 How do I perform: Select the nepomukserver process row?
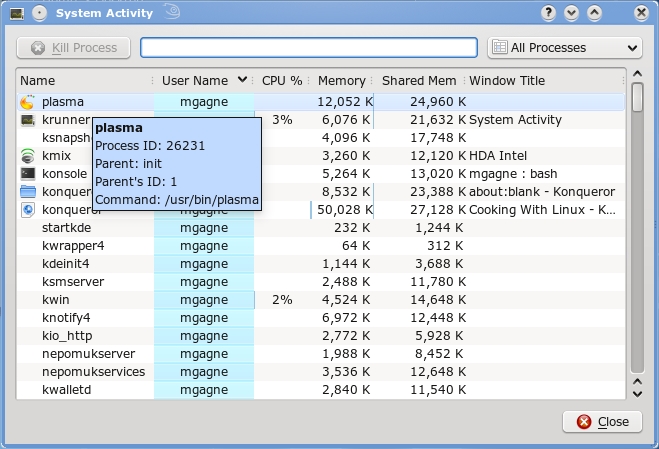coord(300,354)
